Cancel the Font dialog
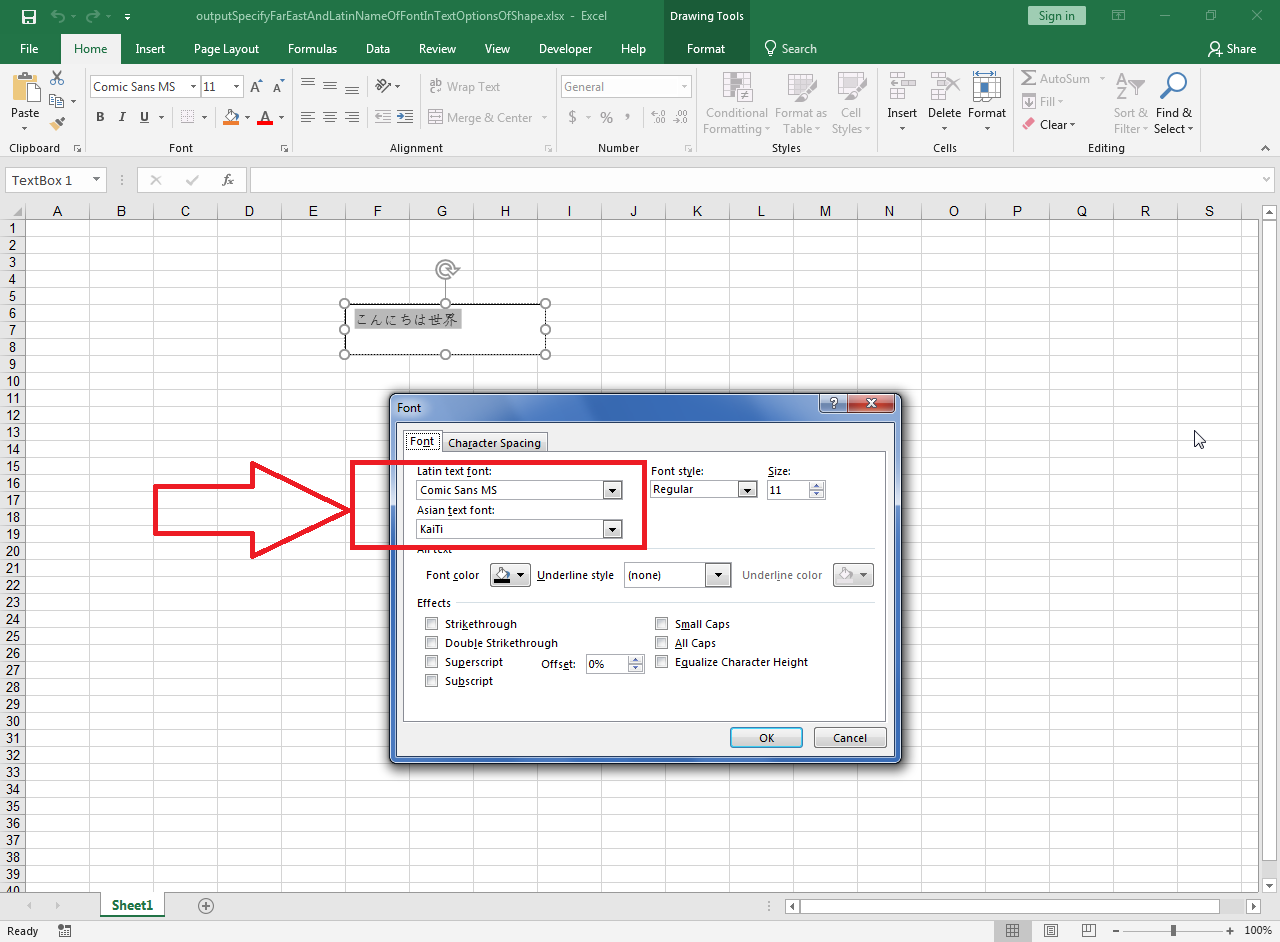 click(849, 738)
